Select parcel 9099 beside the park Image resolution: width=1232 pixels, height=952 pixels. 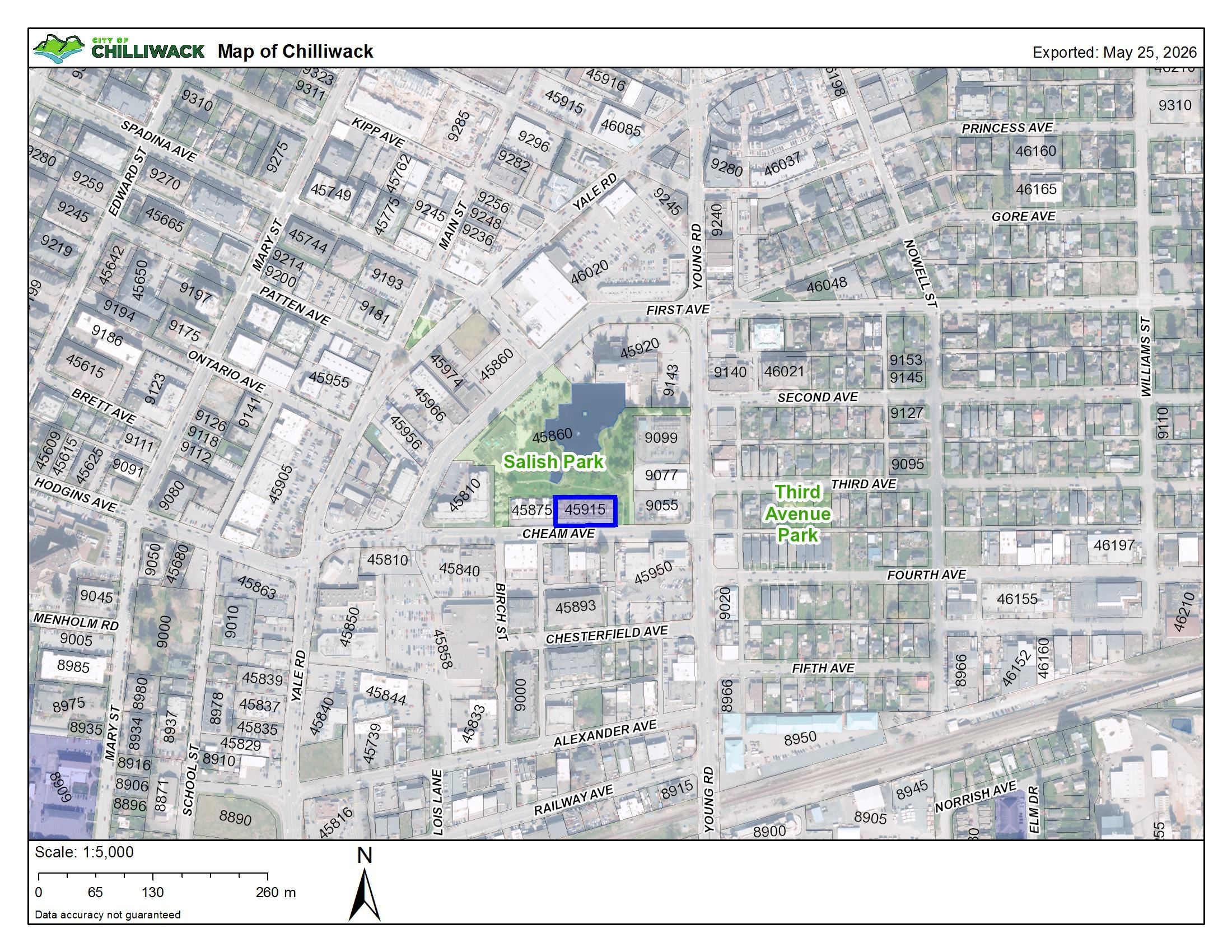(661, 438)
